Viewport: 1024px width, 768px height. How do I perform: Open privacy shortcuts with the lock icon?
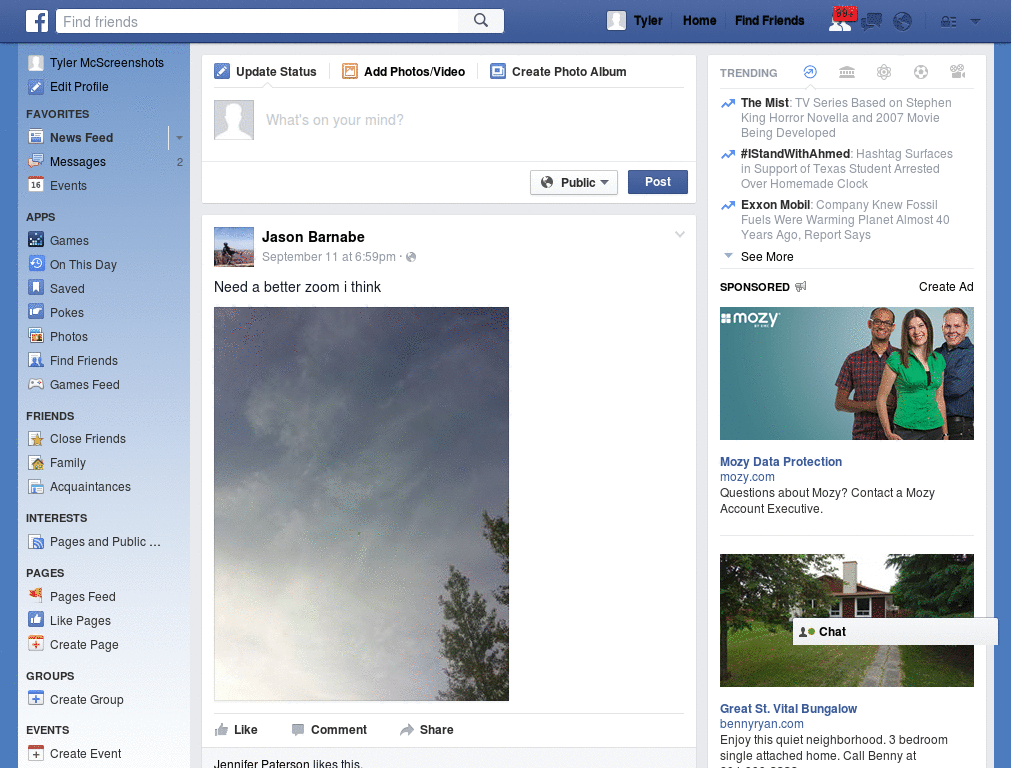click(948, 20)
